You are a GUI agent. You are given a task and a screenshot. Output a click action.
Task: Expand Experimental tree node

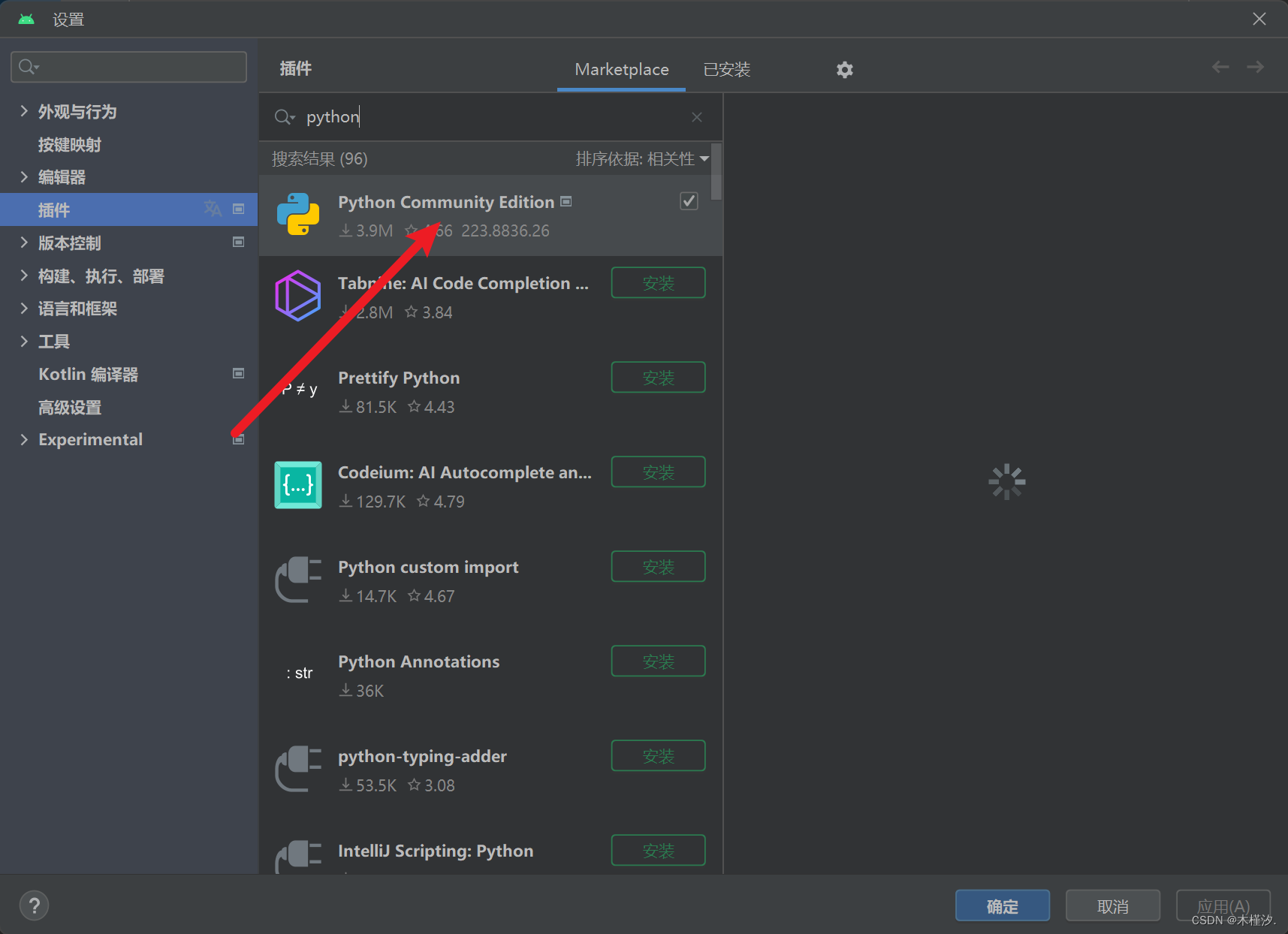[x=24, y=439]
